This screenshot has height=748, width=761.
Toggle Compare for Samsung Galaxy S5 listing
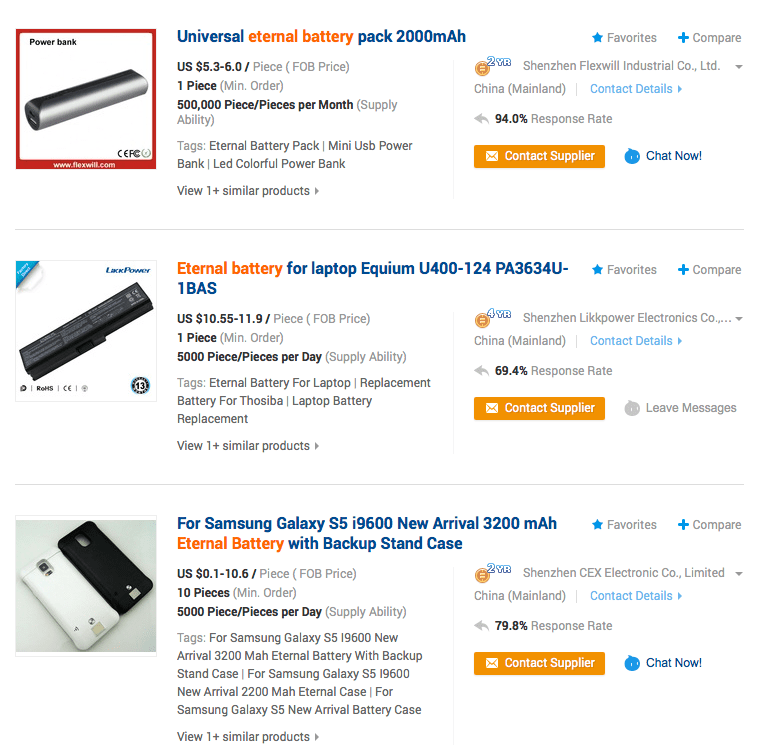(710, 524)
